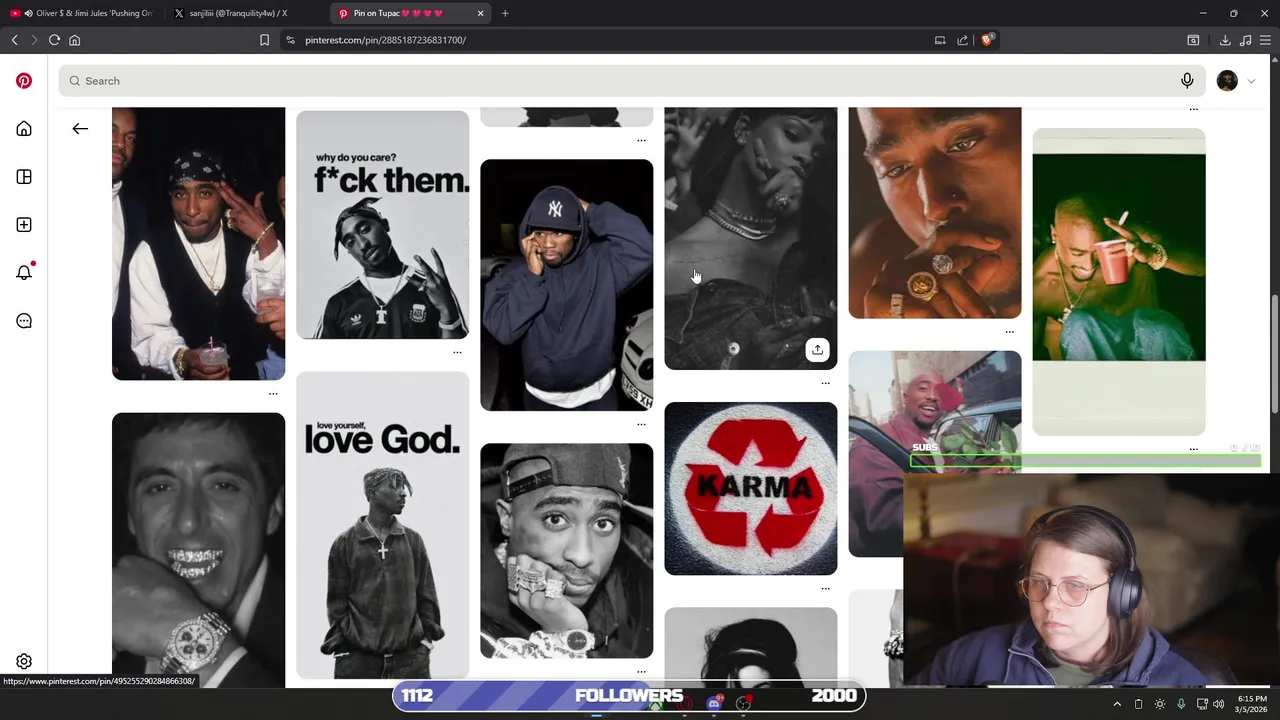1280x720 pixels.
Task: Open more options under the red cup pin
Action: coord(1193,449)
